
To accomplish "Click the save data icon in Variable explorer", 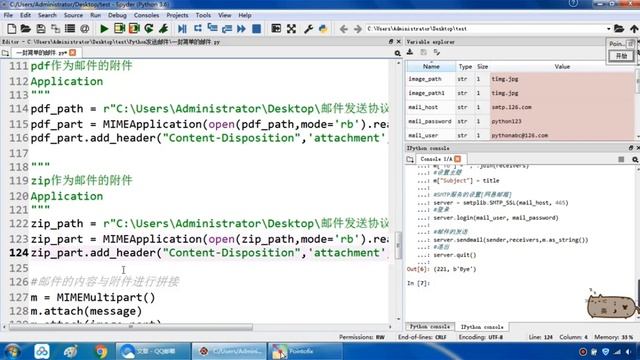I will pyautogui.click(x=423, y=52).
